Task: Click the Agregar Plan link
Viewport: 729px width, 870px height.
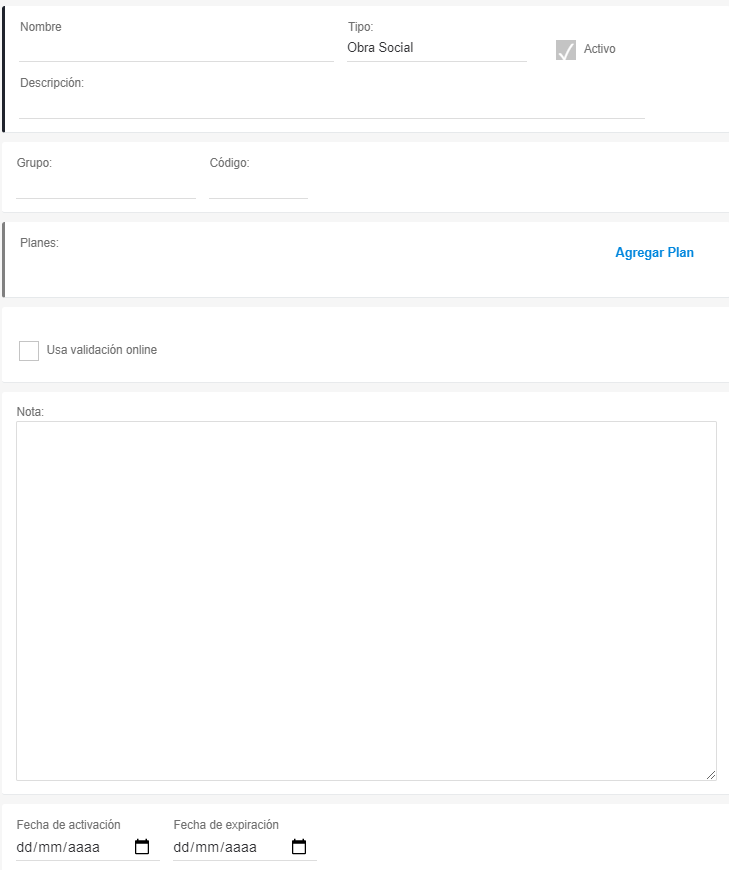Action: [x=654, y=253]
